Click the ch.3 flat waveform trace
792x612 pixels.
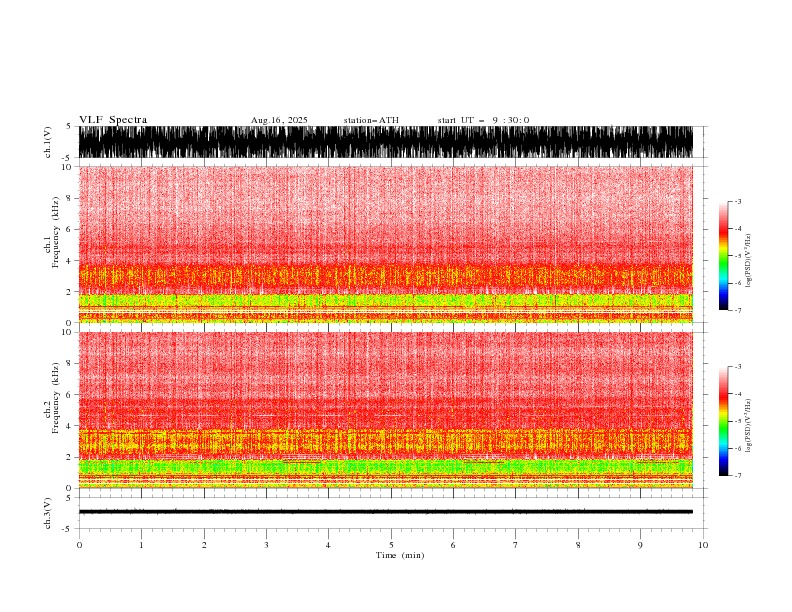coord(386,512)
